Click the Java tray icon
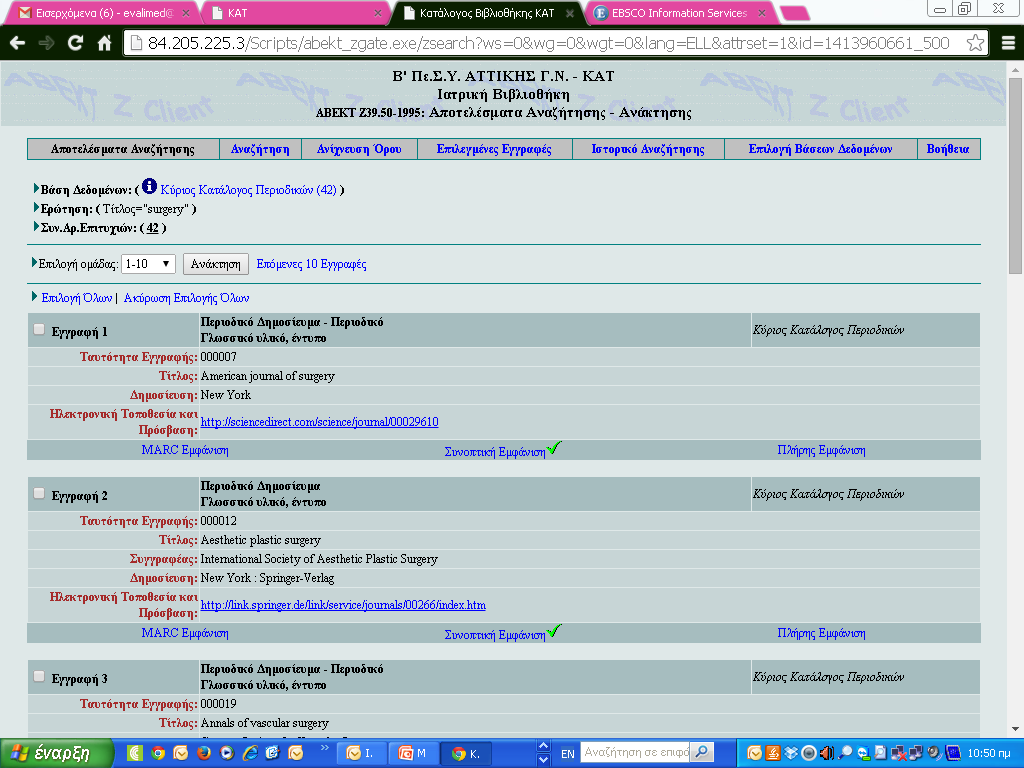The height and width of the screenshot is (768, 1024). [773, 753]
